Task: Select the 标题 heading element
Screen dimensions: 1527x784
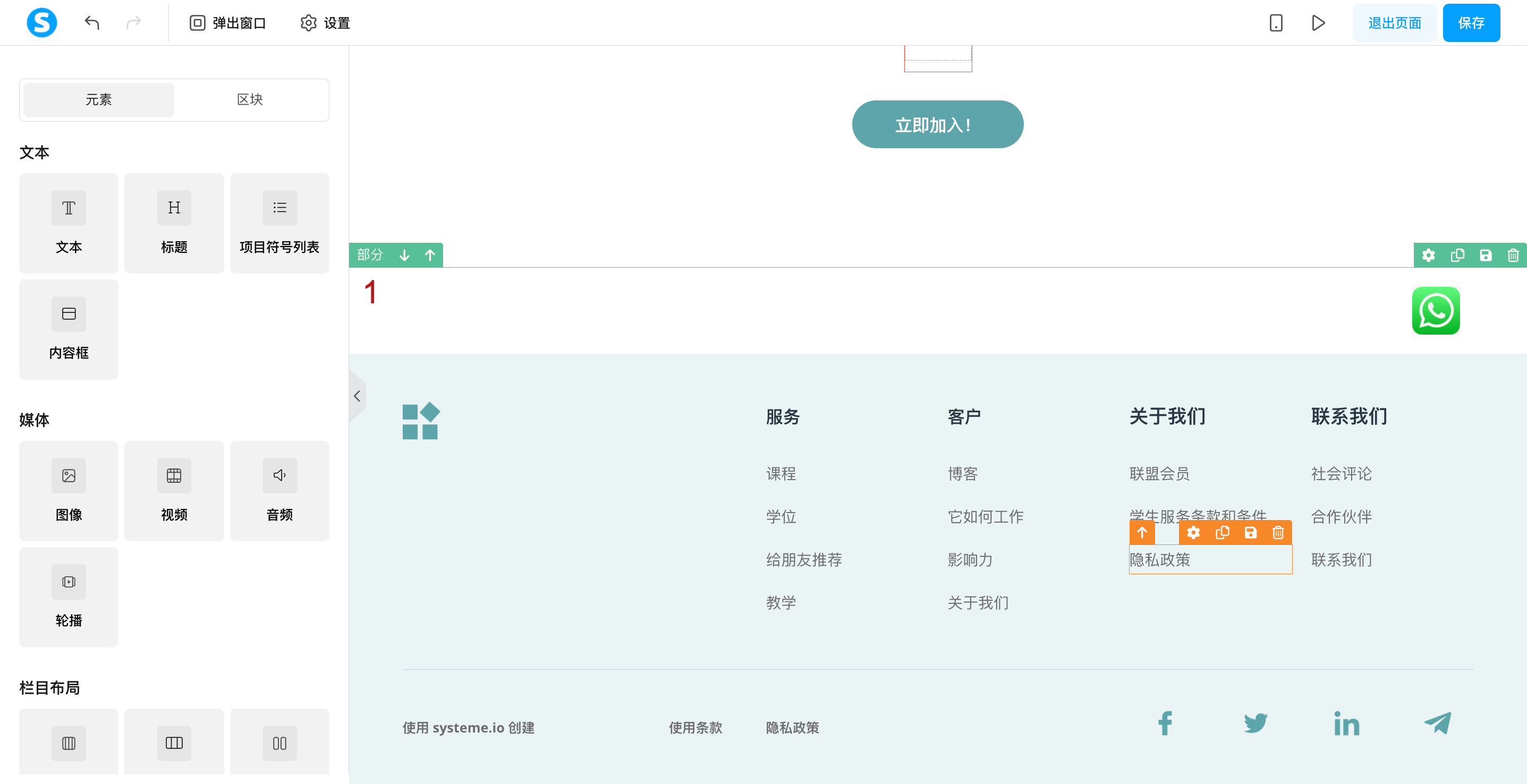Action: [x=174, y=223]
